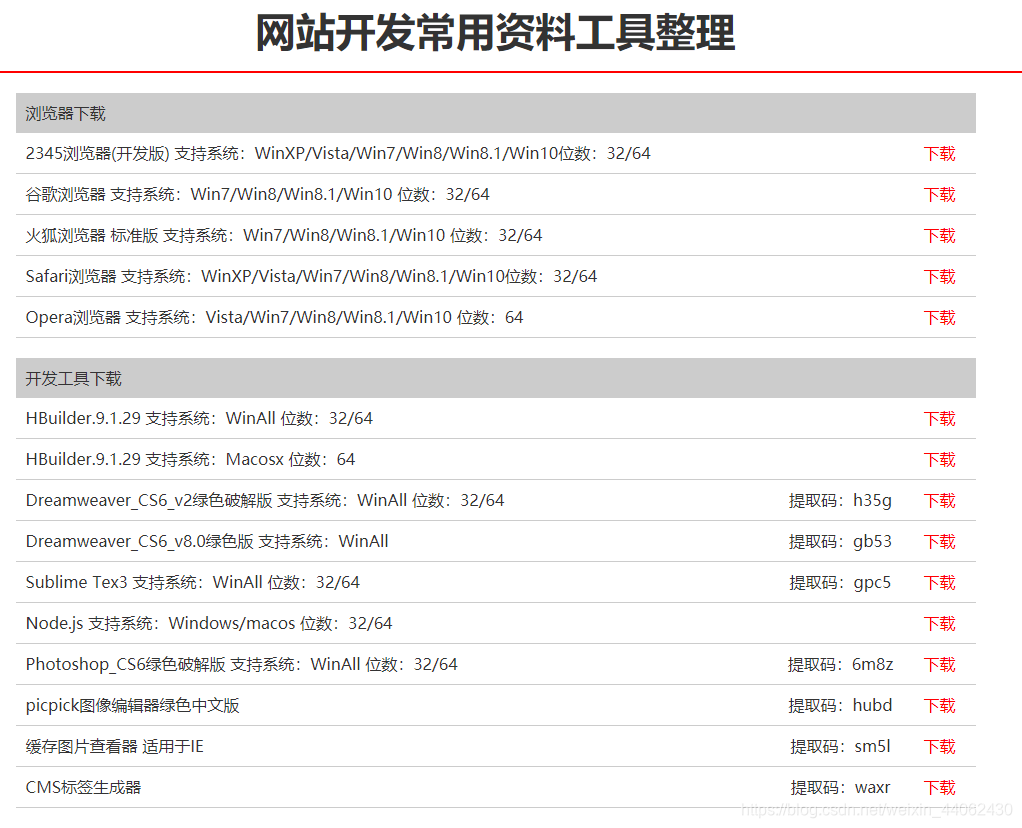Select extraction code text 提取码：6m8z
1022x828 pixels.
pyautogui.click(x=840, y=664)
